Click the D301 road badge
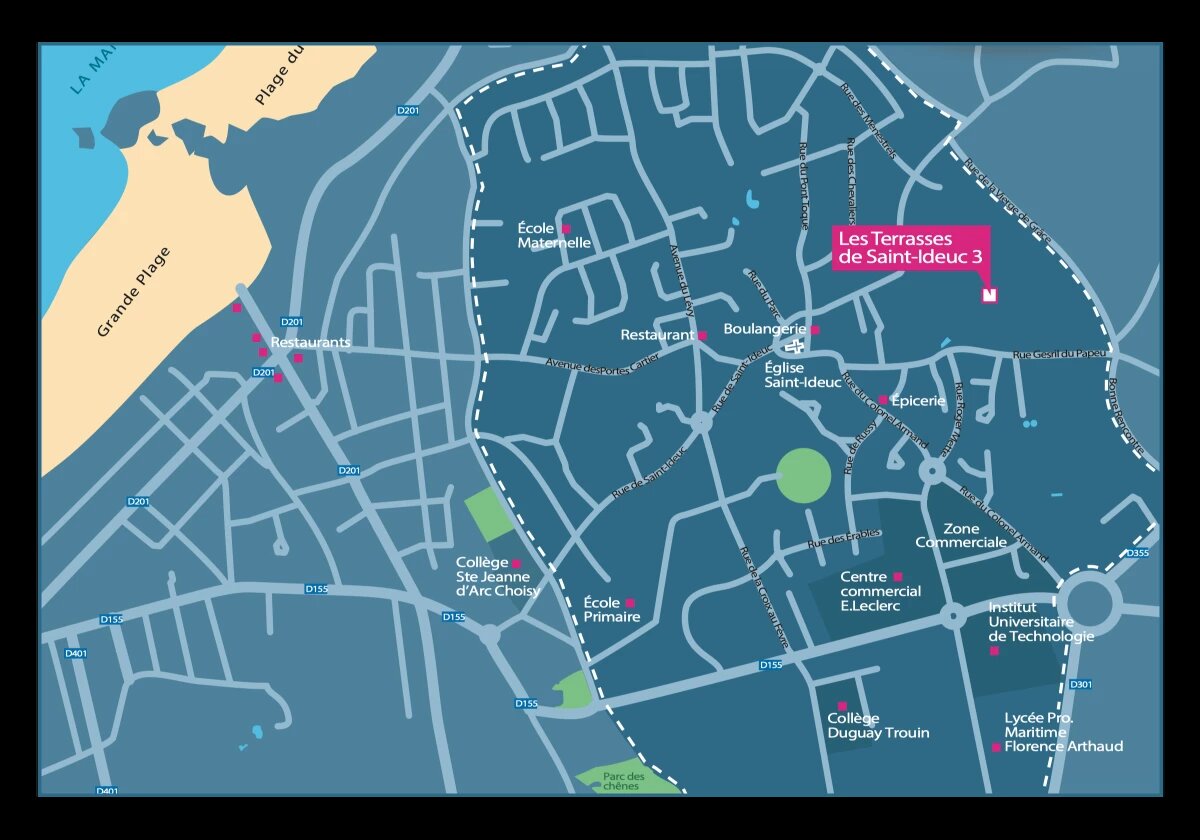The image size is (1200, 840). click(1080, 685)
